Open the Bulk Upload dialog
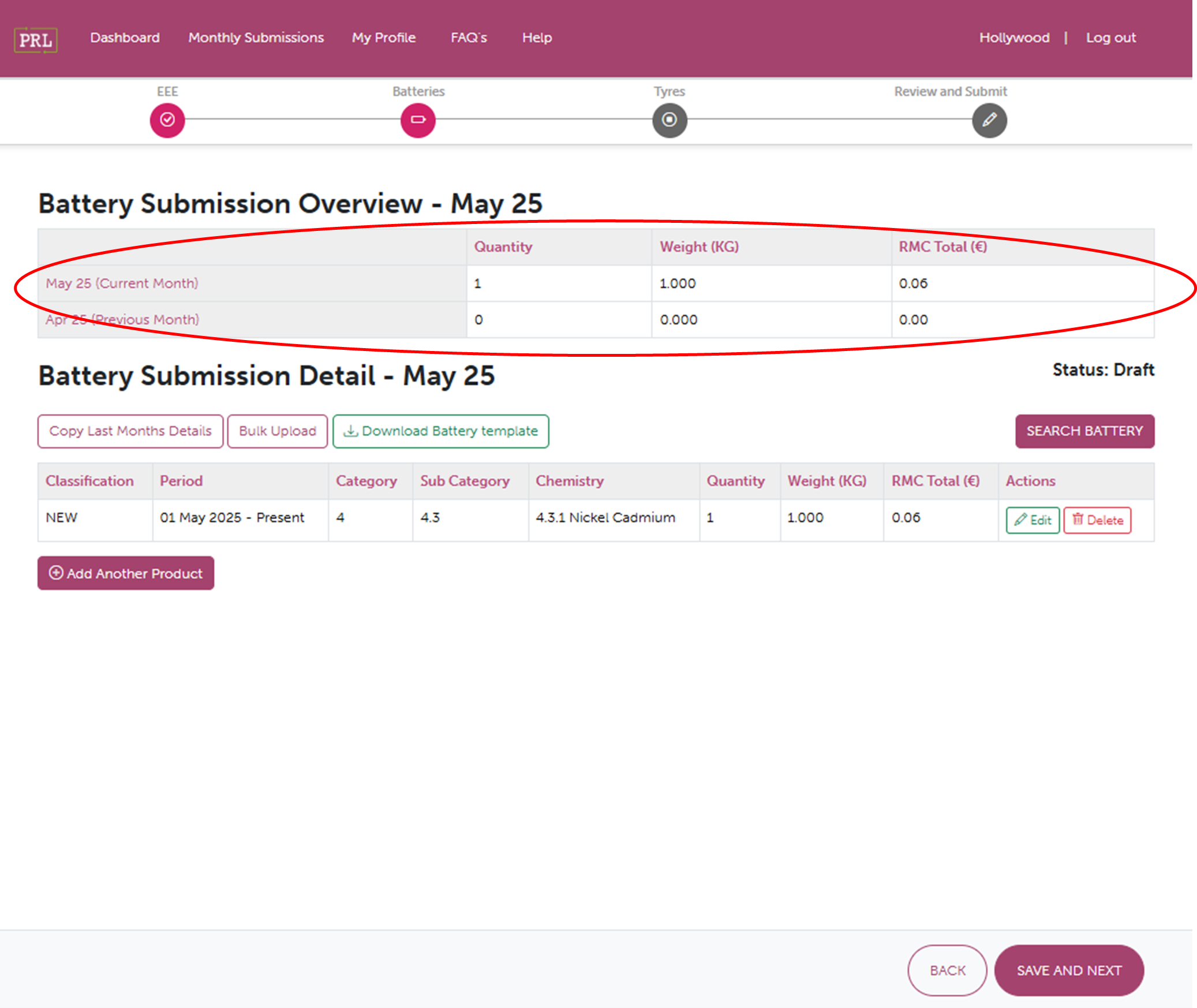This screenshot has height=1008, width=1197. (x=277, y=431)
